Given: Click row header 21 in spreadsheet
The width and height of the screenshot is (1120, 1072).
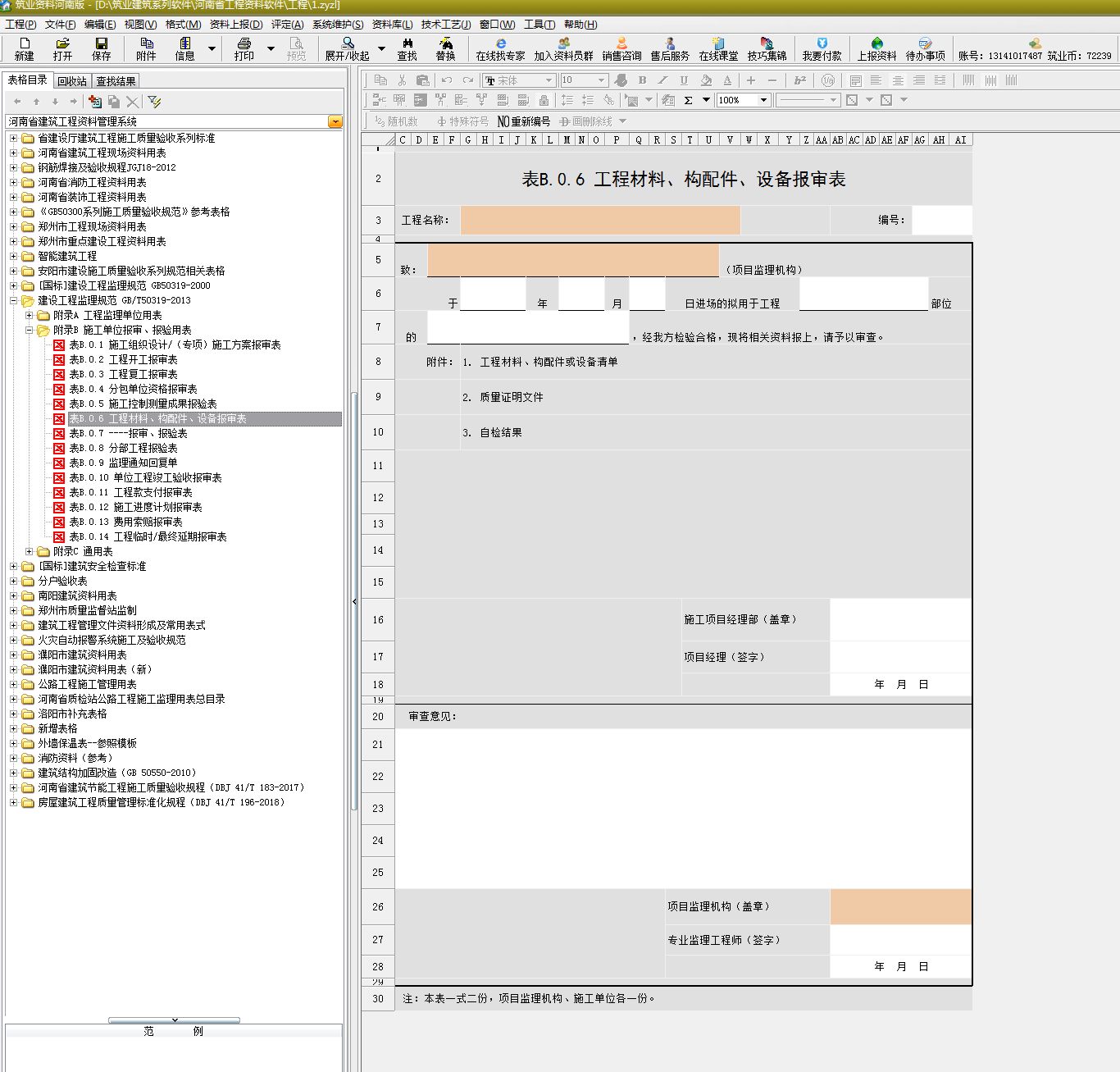Looking at the screenshot, I should 378,745.
